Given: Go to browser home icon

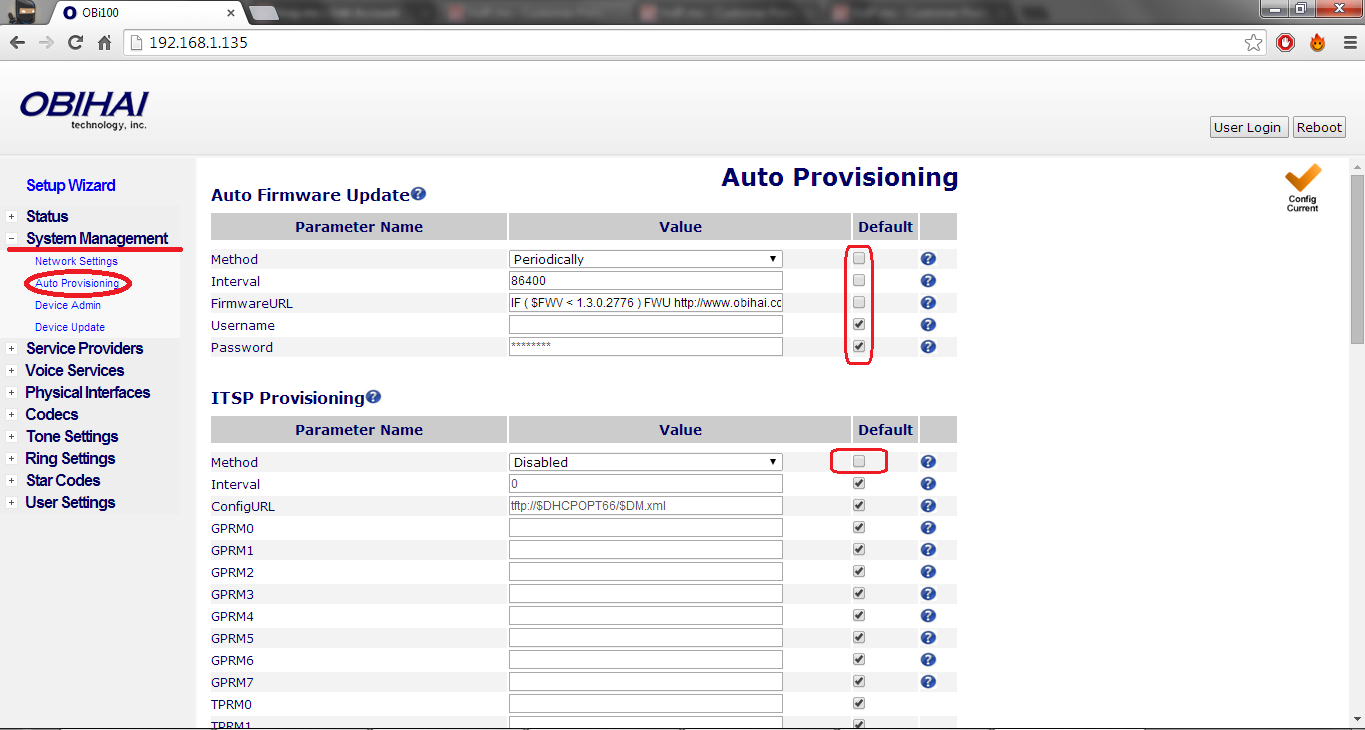Looking at the screenshot, I should pyautogui.click(x=104, y=43).
